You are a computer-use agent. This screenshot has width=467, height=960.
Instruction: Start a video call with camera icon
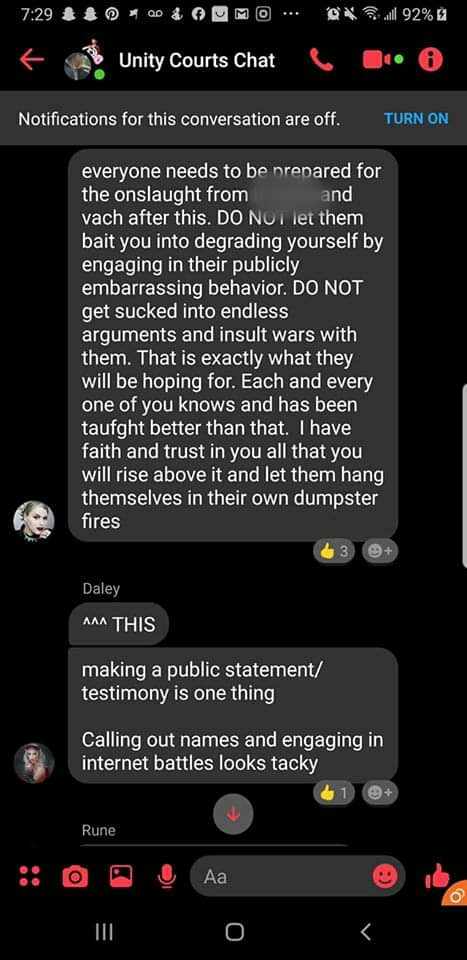point(378,60)
